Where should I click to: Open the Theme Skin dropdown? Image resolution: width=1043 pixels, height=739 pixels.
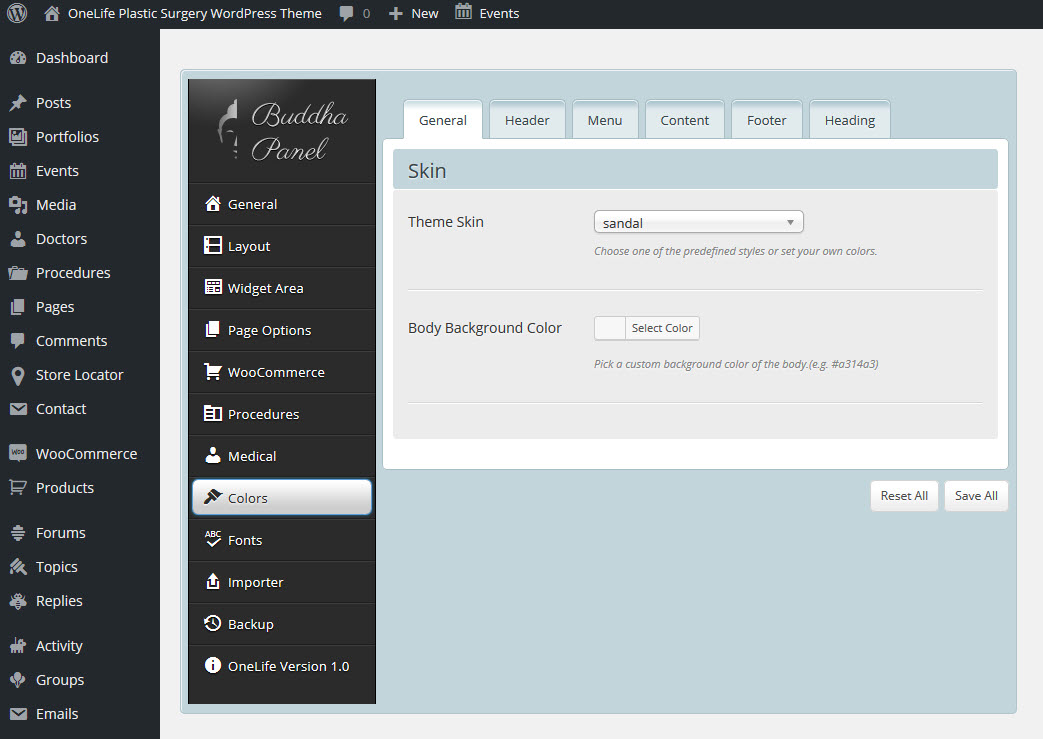pos(698,223)
